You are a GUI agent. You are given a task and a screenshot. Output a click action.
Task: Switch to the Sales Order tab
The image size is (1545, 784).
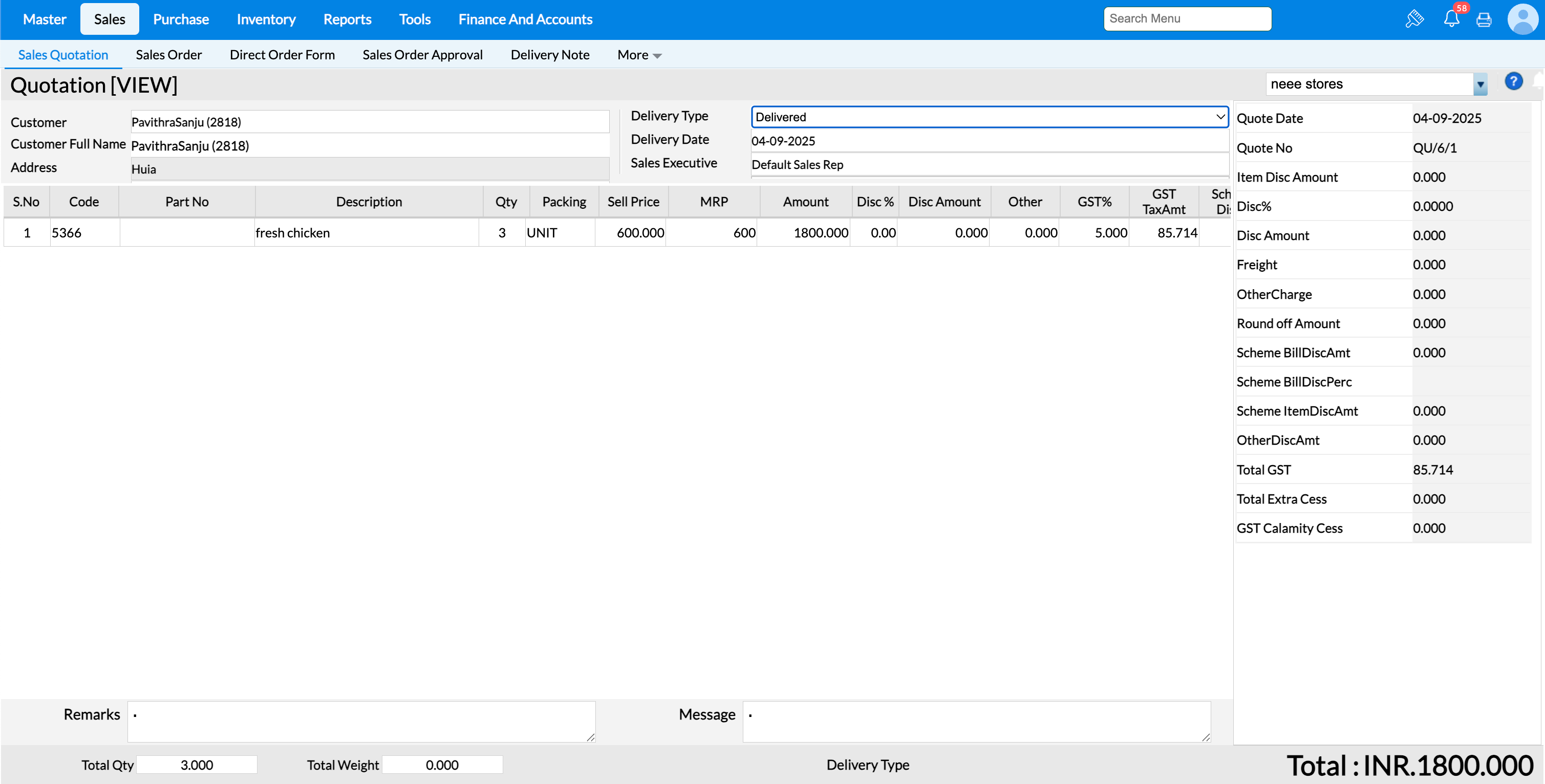pos(168,55)
